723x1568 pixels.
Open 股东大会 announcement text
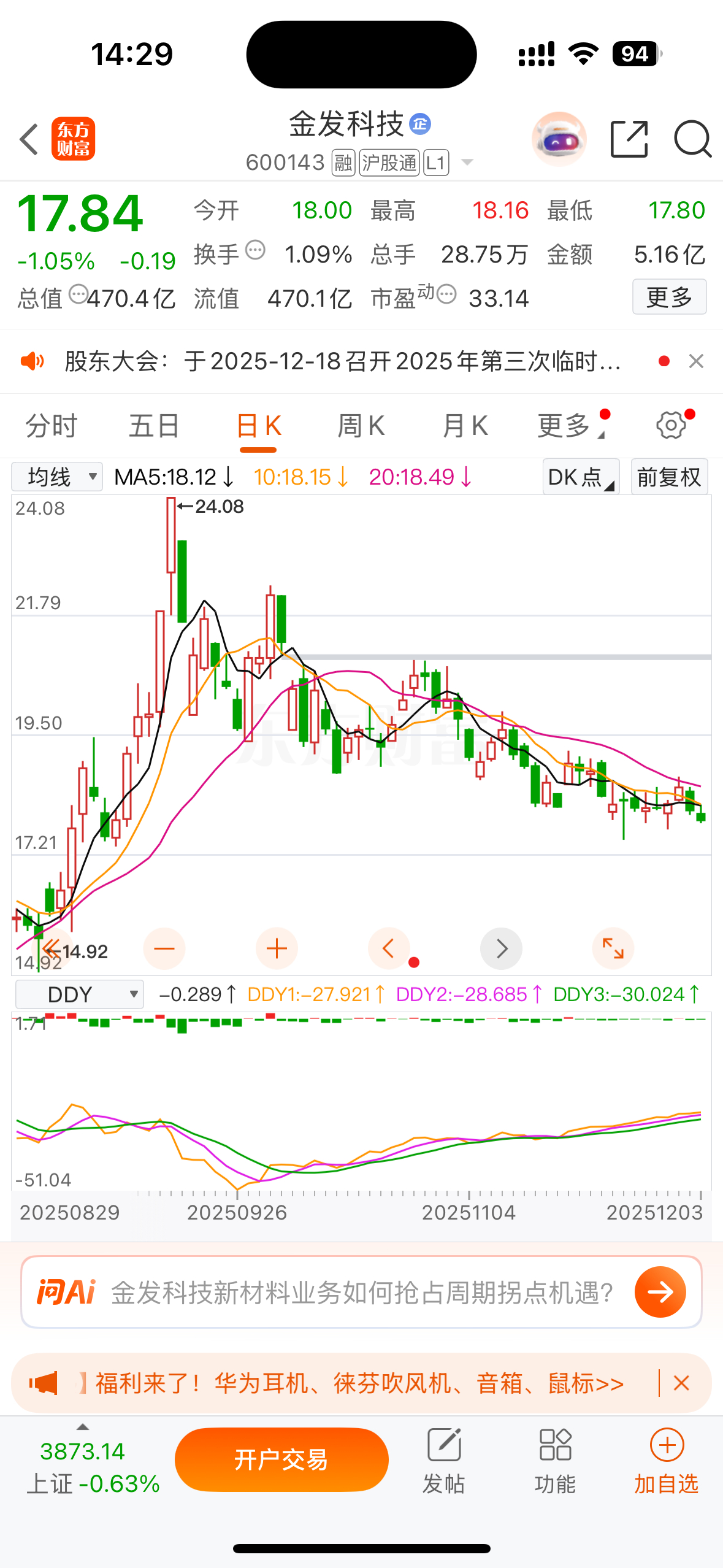point(343,361)
